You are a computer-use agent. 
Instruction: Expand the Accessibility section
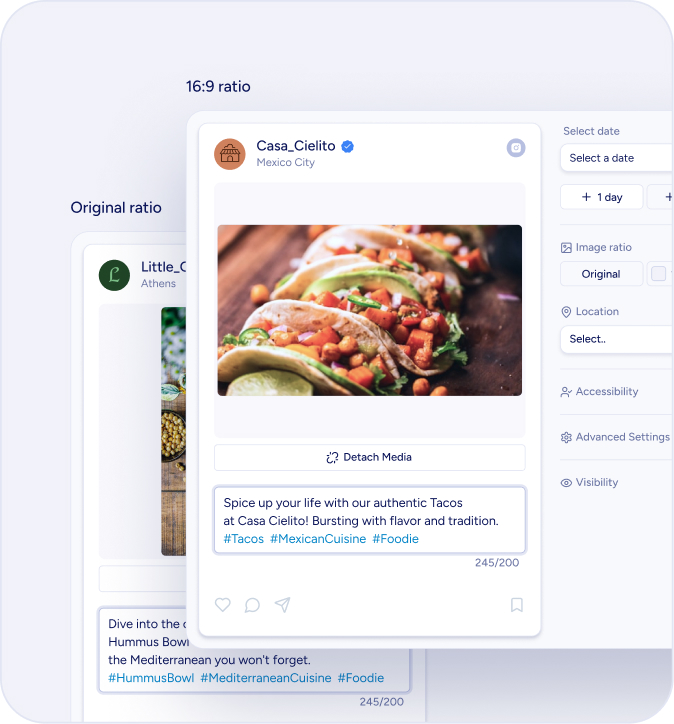pyautogui.click(x=599, y=392)
